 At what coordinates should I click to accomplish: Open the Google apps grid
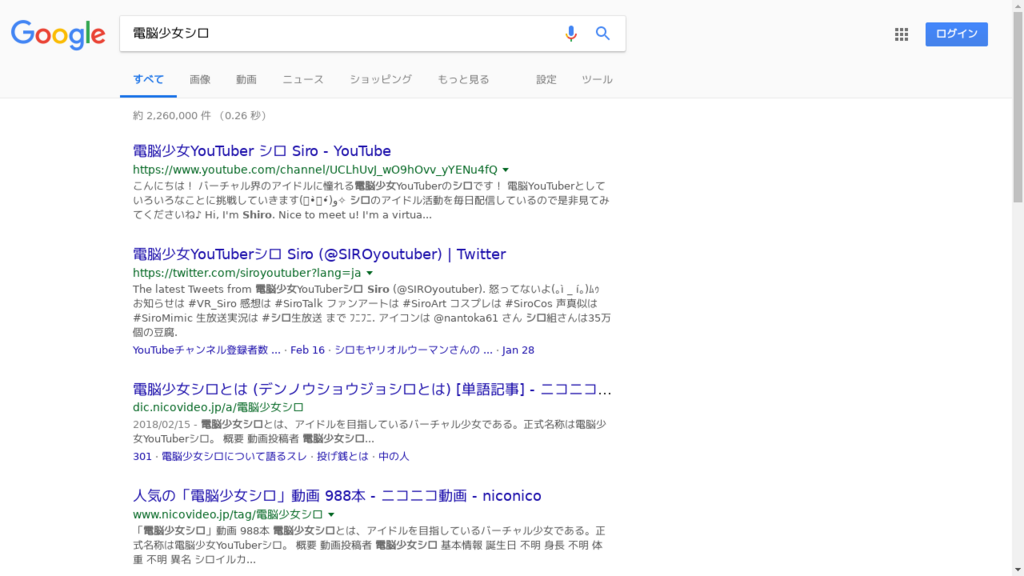pyautogui.click(x=901, y=34)
